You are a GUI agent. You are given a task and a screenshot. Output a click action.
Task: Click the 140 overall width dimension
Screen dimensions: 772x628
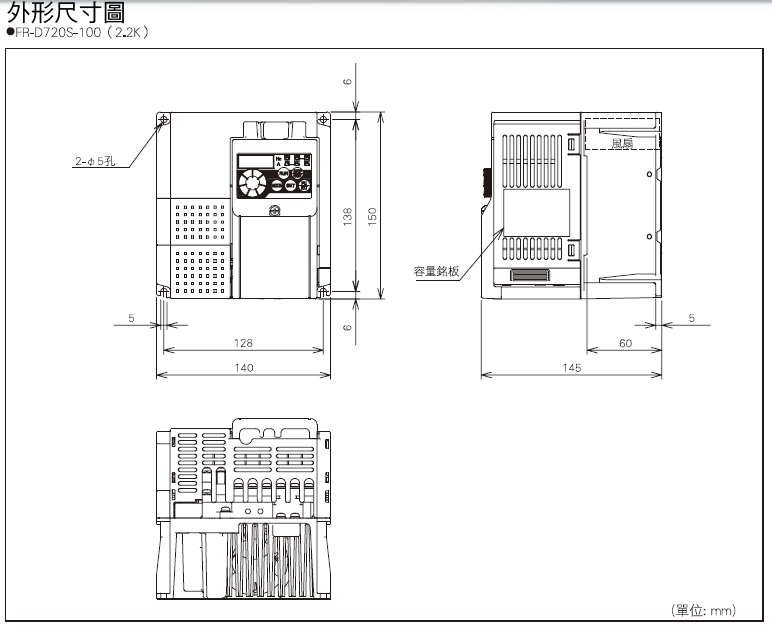click(x=244, y=367)
